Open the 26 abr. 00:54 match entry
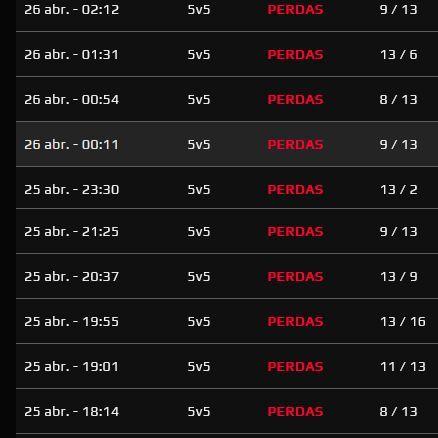 (x=227, y=99)
